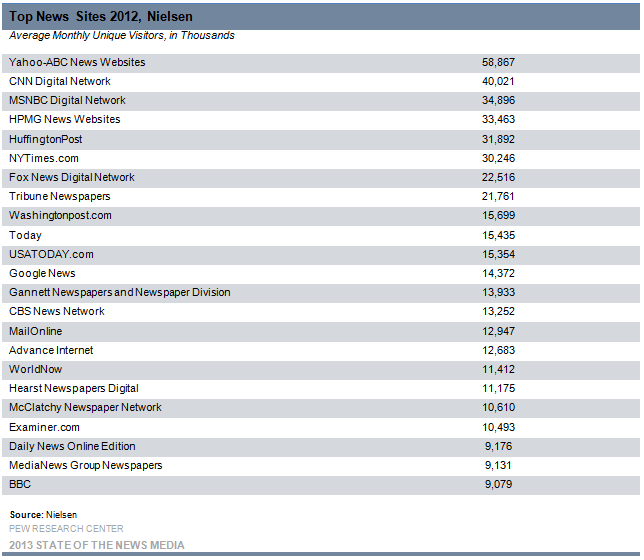Click the 'Tribune Newspapers' label
644x560 pixels.
click(x=60, y=196)
